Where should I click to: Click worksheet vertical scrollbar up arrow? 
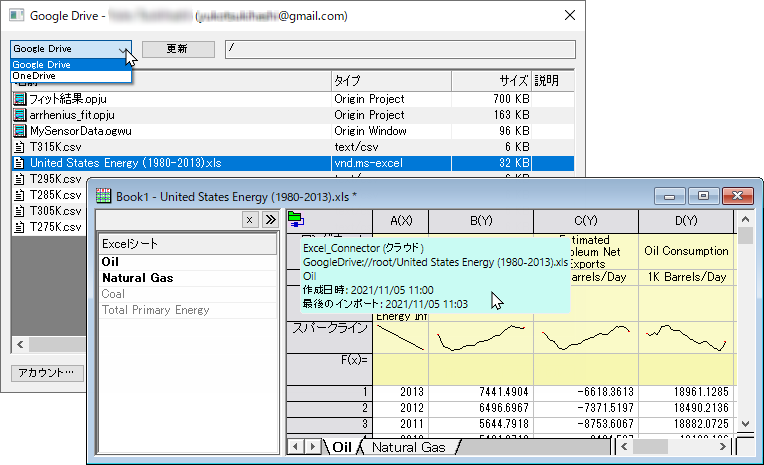pyautogui.click(x=745, y=220)
